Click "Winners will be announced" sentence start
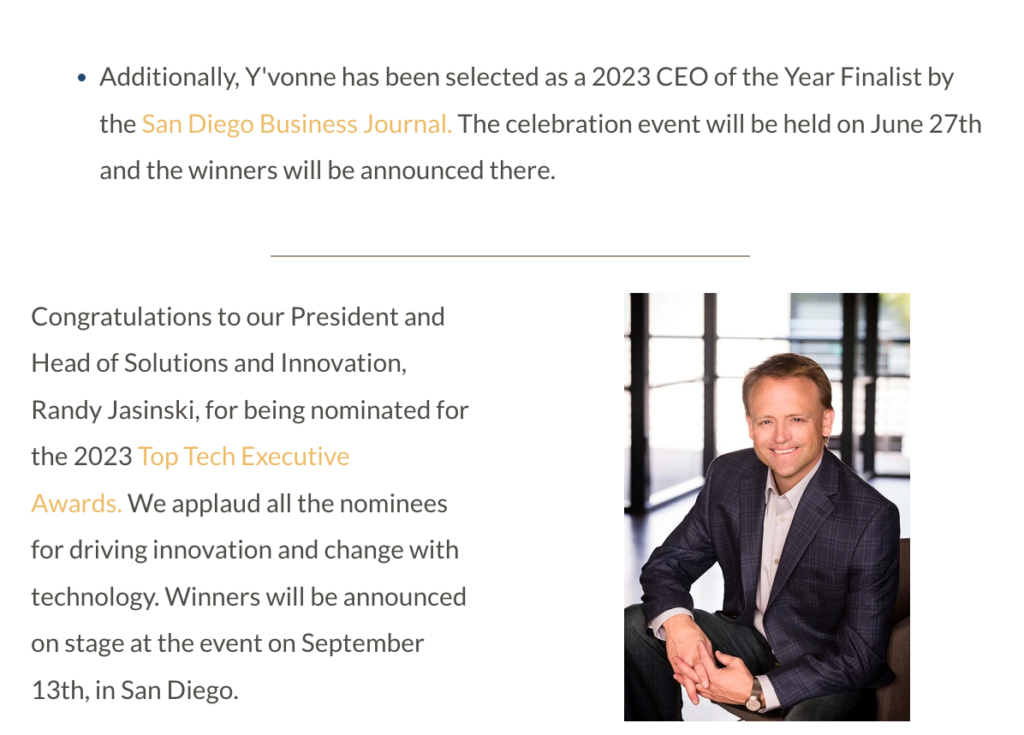The image size is (1024, 735). (315, 597)
